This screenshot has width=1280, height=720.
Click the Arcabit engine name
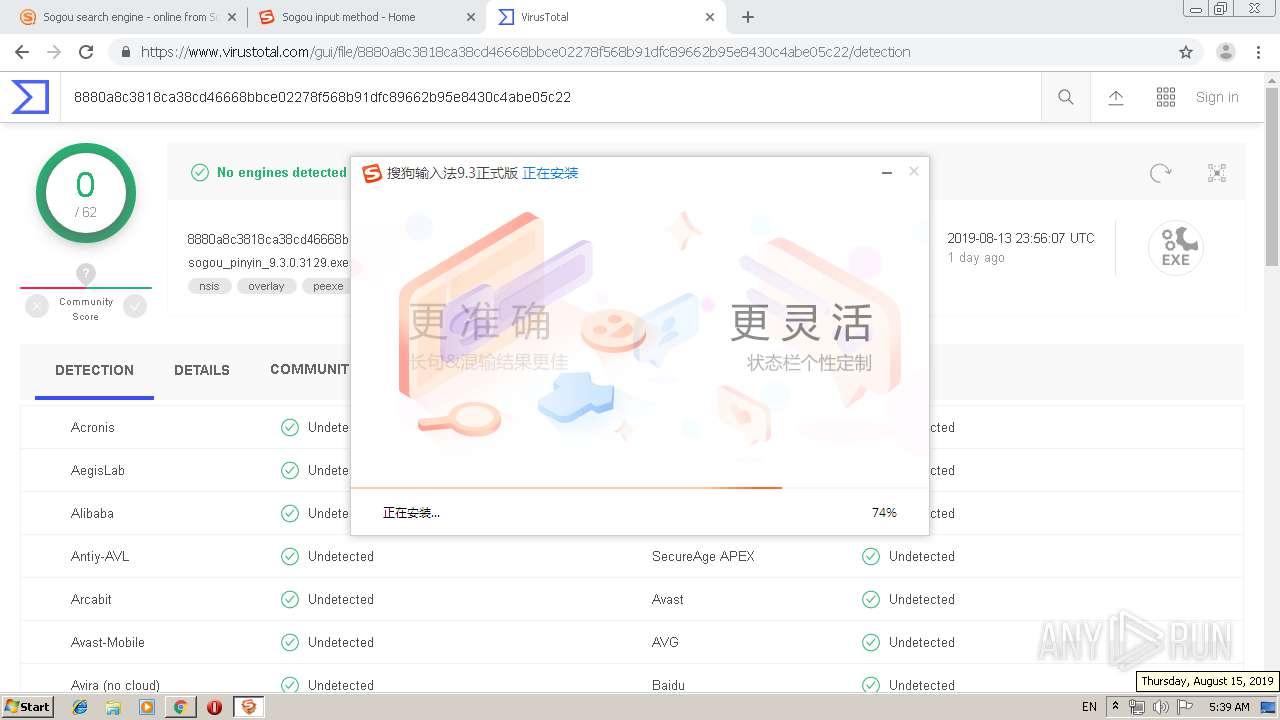91,599
